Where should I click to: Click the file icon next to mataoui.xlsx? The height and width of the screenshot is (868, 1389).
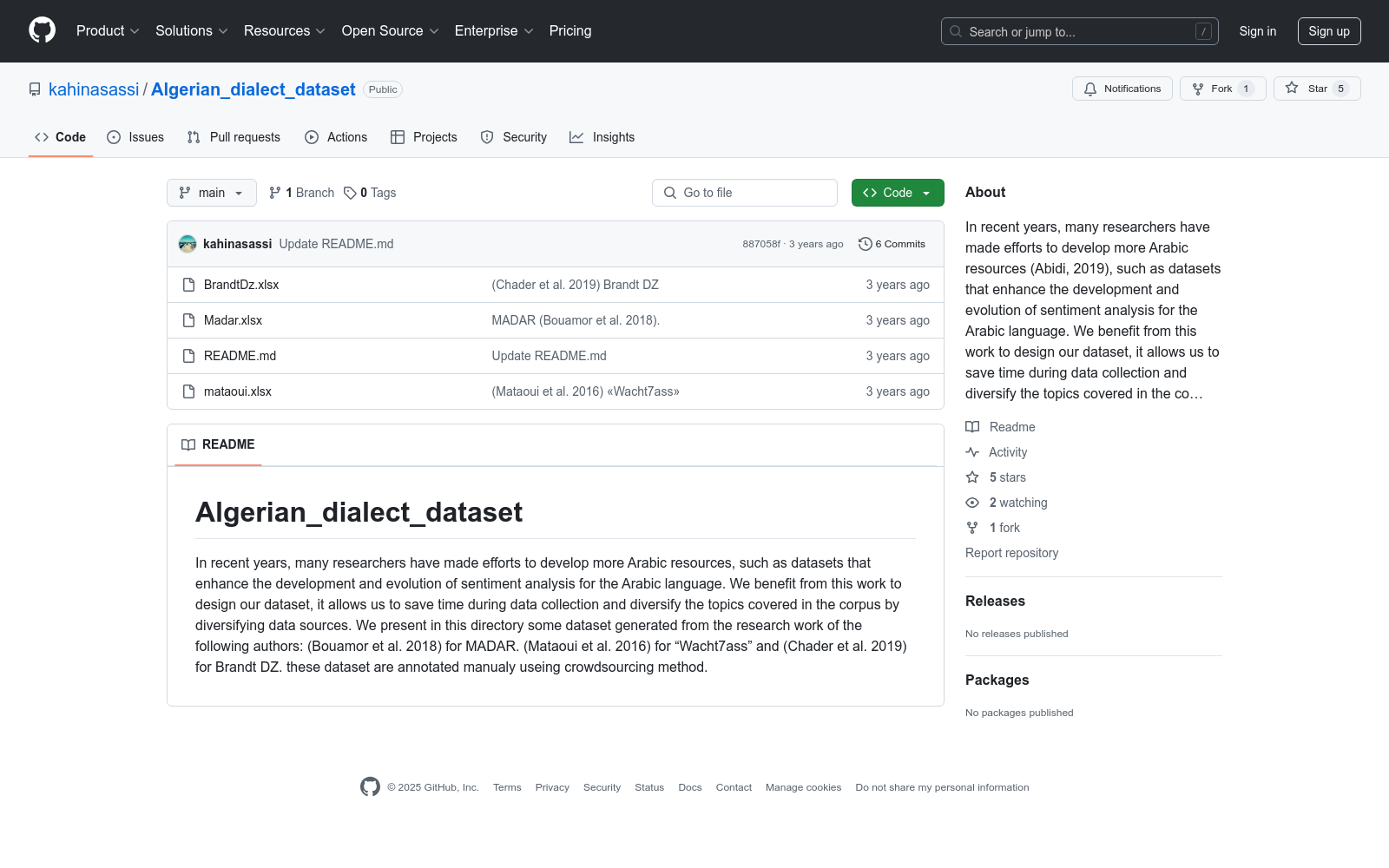[188, 391]
